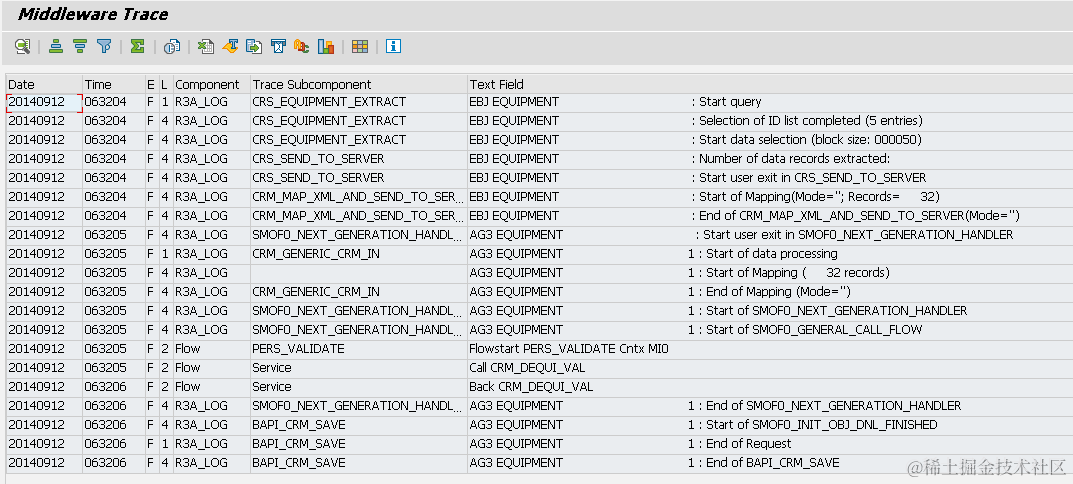Click '1 : Start of data processing' text
This screenshot has height=484, width=1073.
click(762, 254)
